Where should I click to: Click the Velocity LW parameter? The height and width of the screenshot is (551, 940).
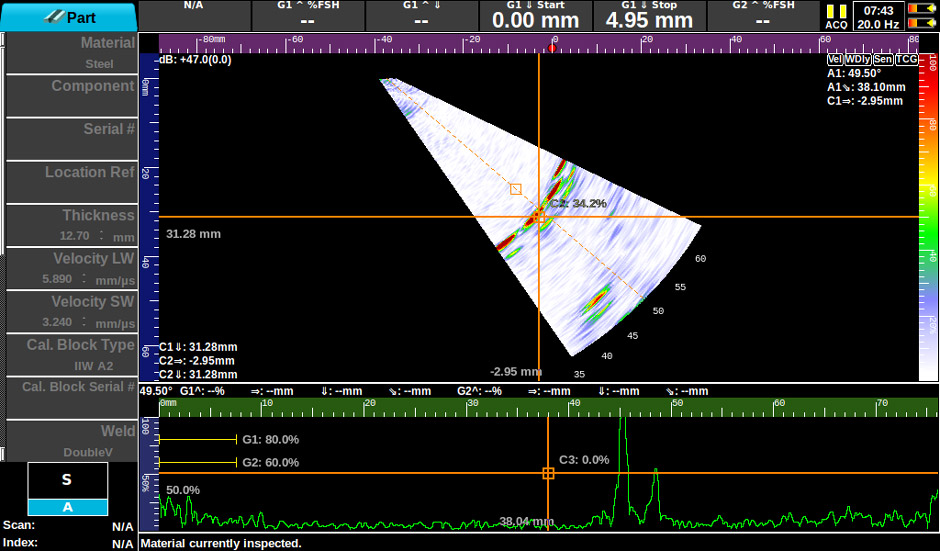71,269
